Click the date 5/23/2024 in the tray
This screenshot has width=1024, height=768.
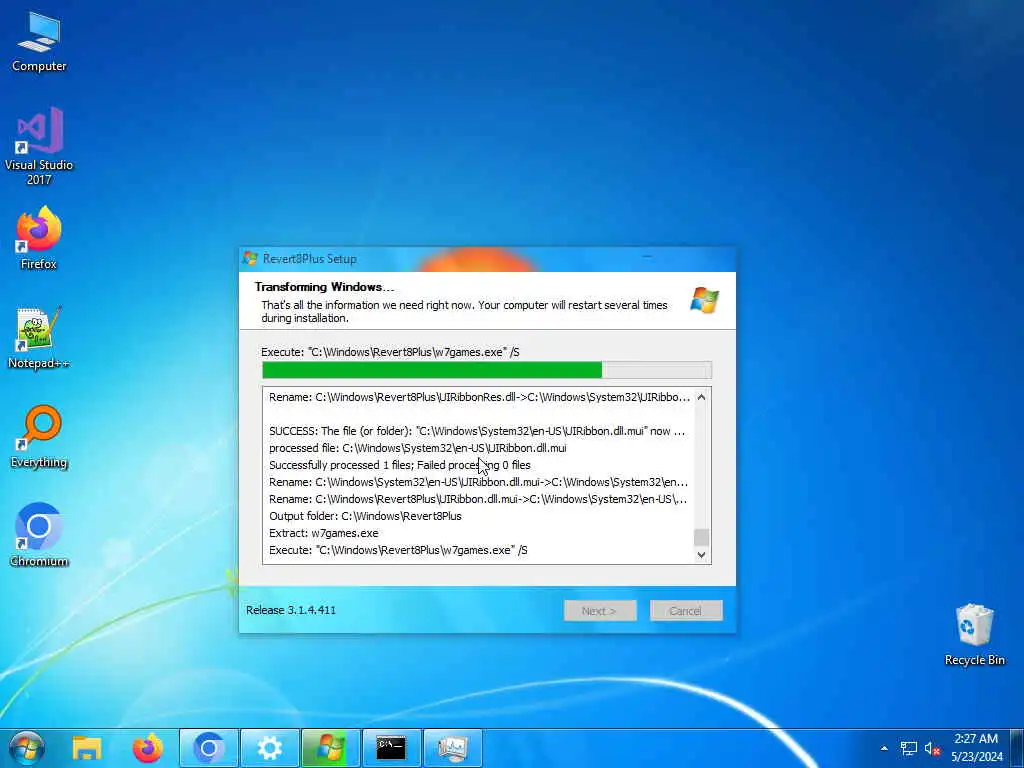976,757
